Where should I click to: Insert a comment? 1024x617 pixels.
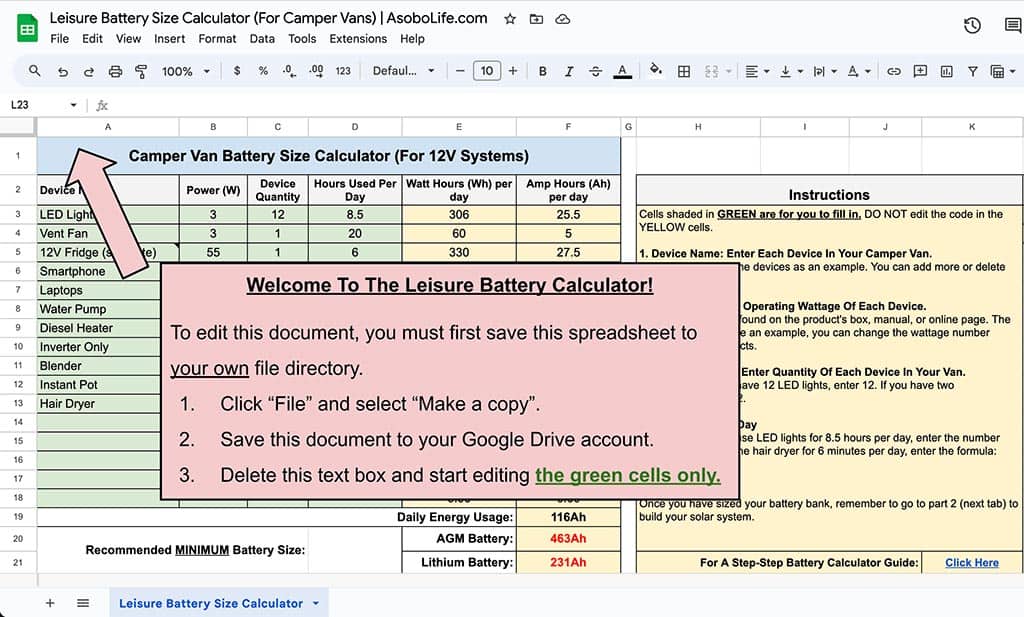point(920,71)
